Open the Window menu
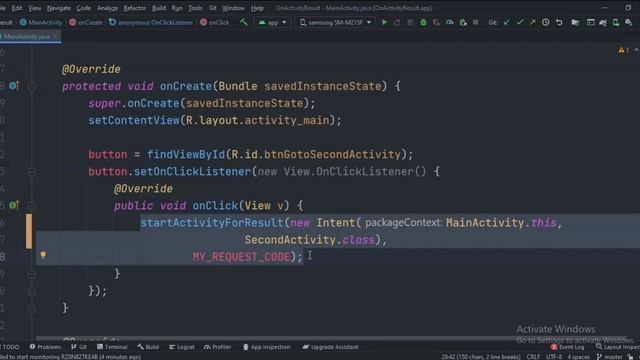This screenshot has height=360, width=640. coord(233,8)
